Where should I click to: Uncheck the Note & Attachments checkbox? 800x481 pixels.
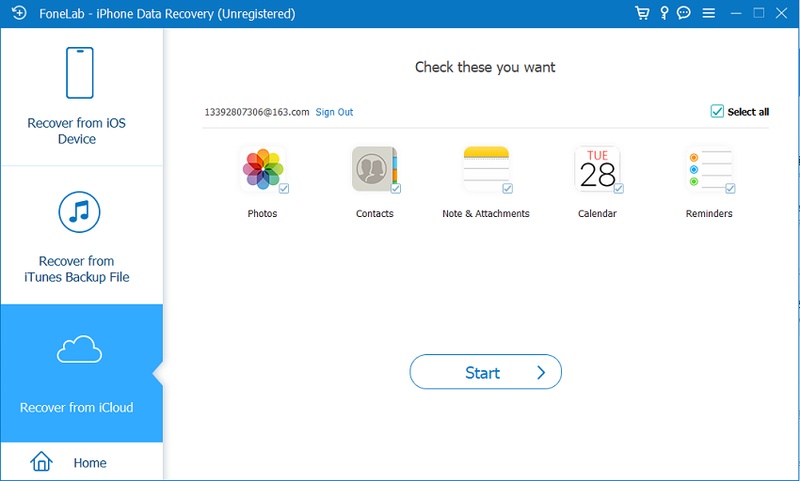tap(507, 189)
